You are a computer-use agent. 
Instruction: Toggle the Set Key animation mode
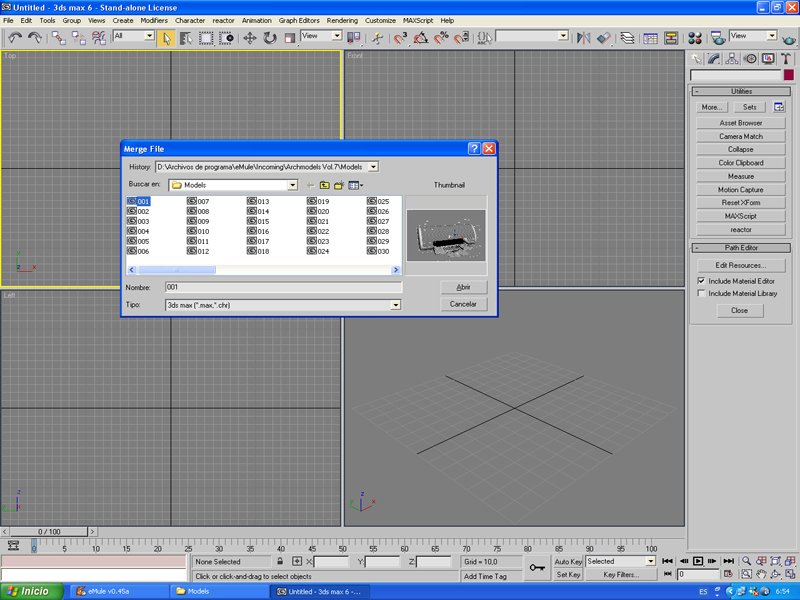pos(568,574)
